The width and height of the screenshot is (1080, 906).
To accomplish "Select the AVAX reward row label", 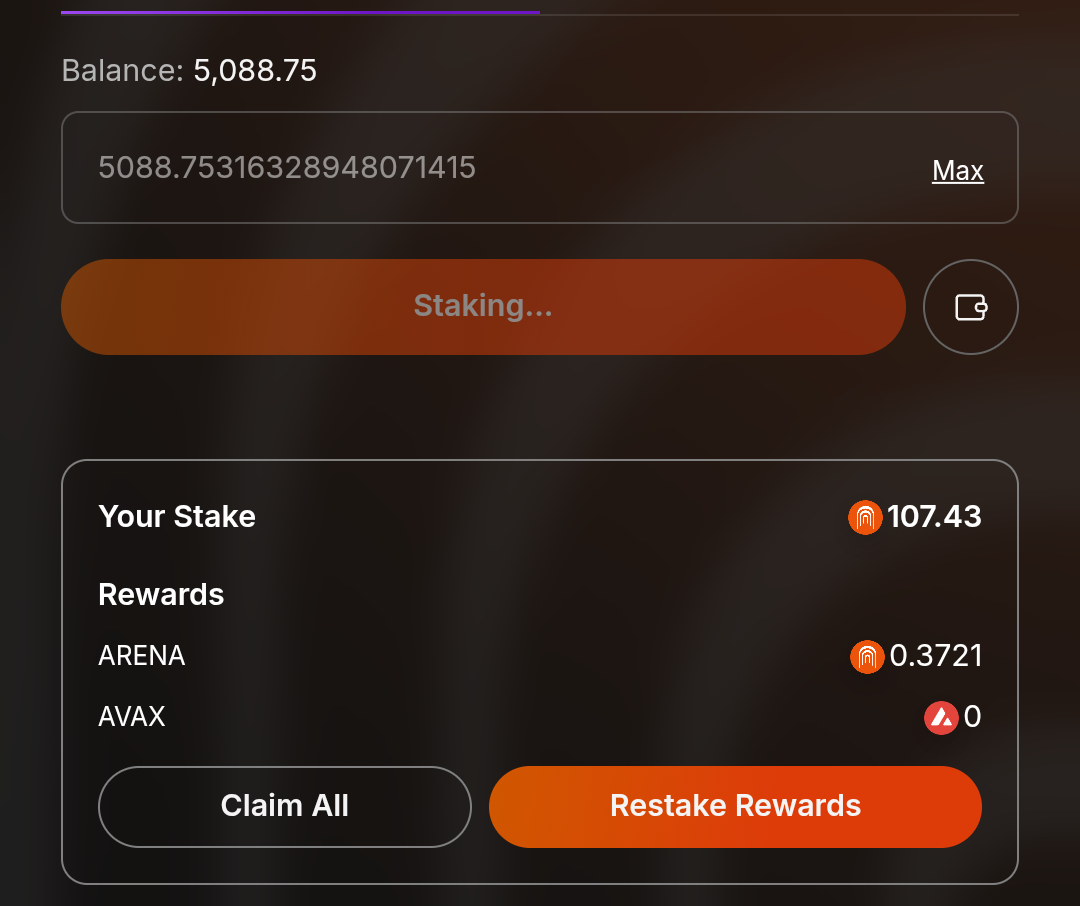I will click(132, 717).
